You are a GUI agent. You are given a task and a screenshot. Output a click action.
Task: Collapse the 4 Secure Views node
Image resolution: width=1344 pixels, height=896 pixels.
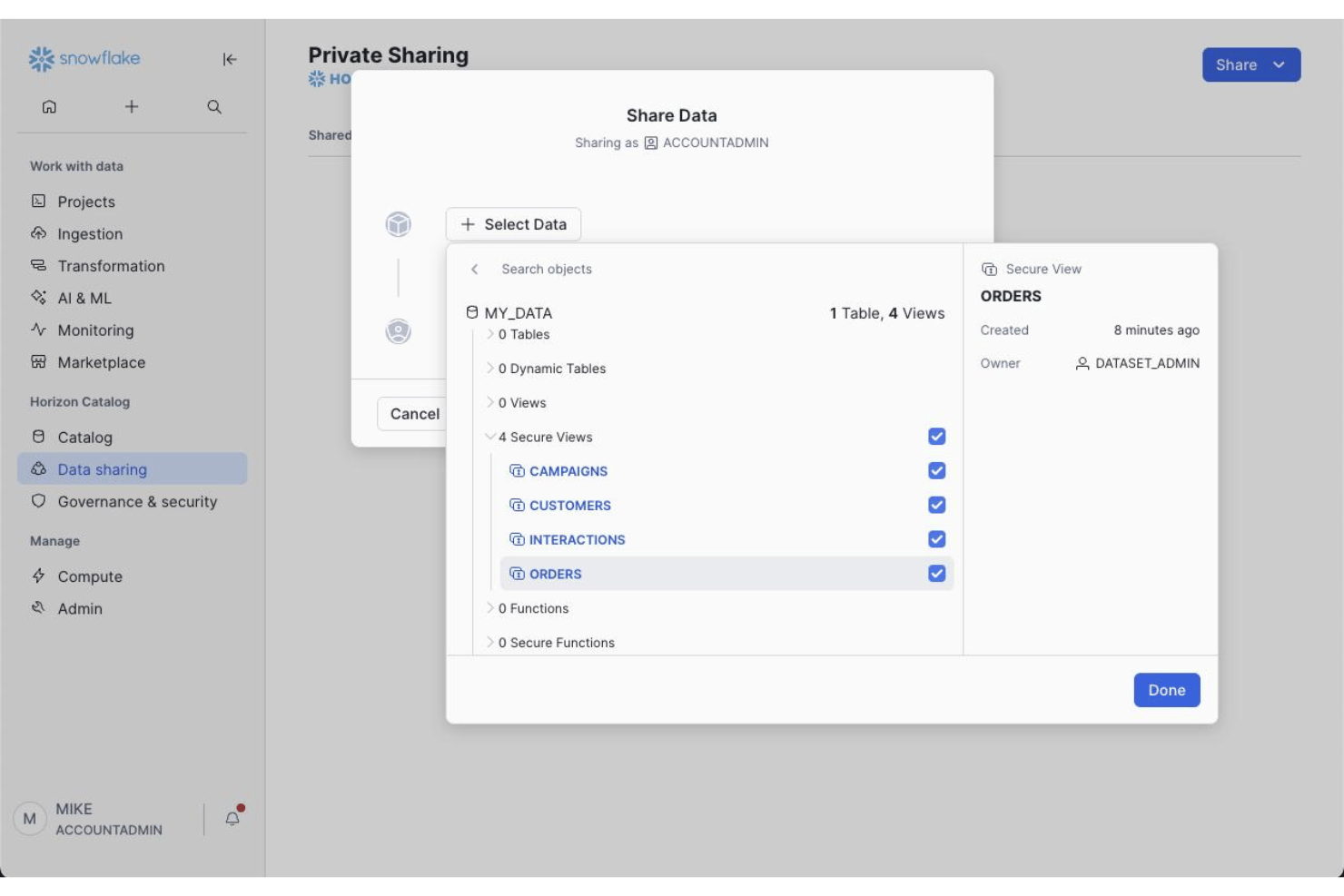490,437
